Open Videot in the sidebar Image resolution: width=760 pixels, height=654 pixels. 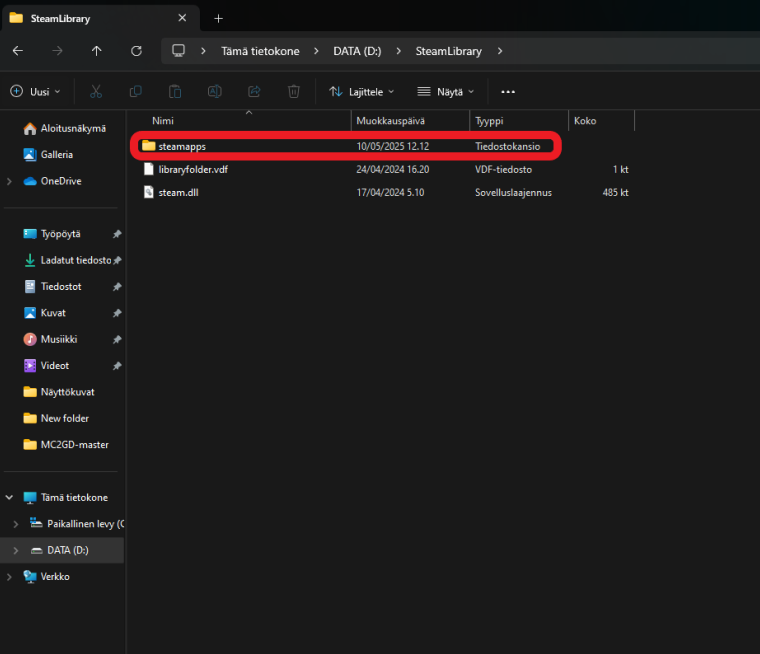point(47,366)
